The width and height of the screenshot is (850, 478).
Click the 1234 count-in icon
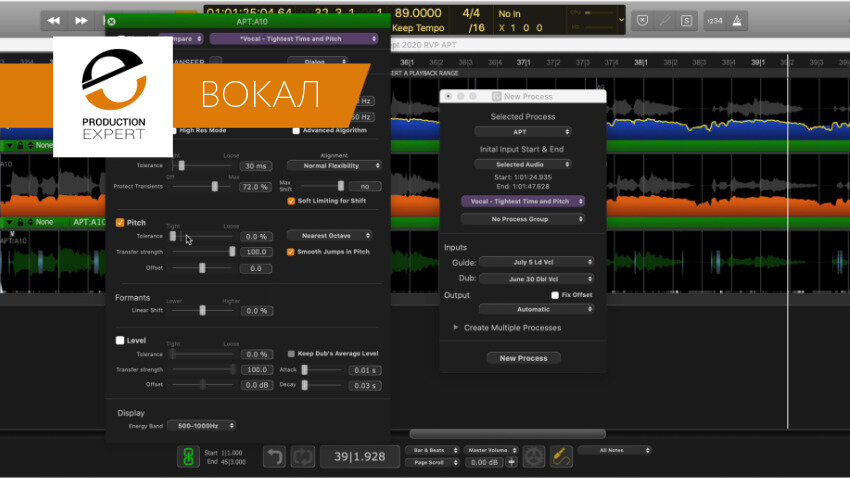714,21
